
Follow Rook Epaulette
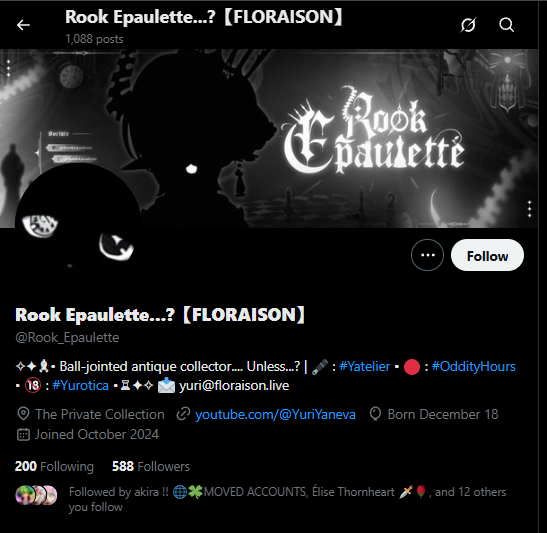point(487,255)
